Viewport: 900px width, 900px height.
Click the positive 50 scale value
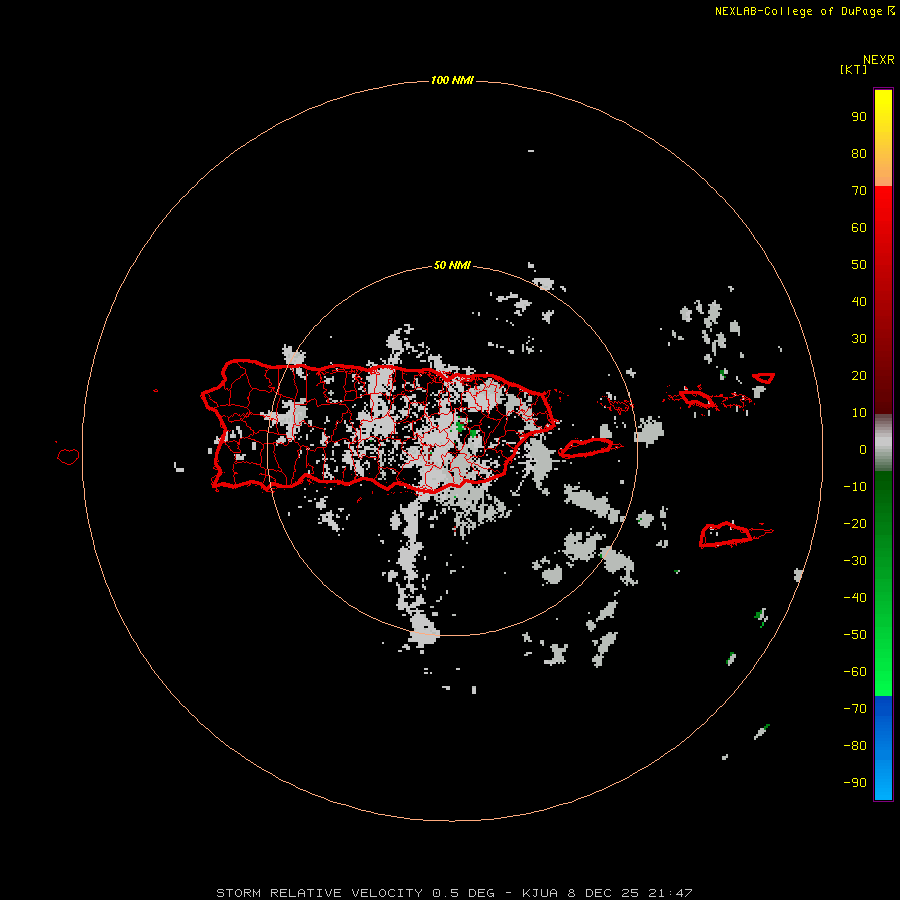click(859, 265)
